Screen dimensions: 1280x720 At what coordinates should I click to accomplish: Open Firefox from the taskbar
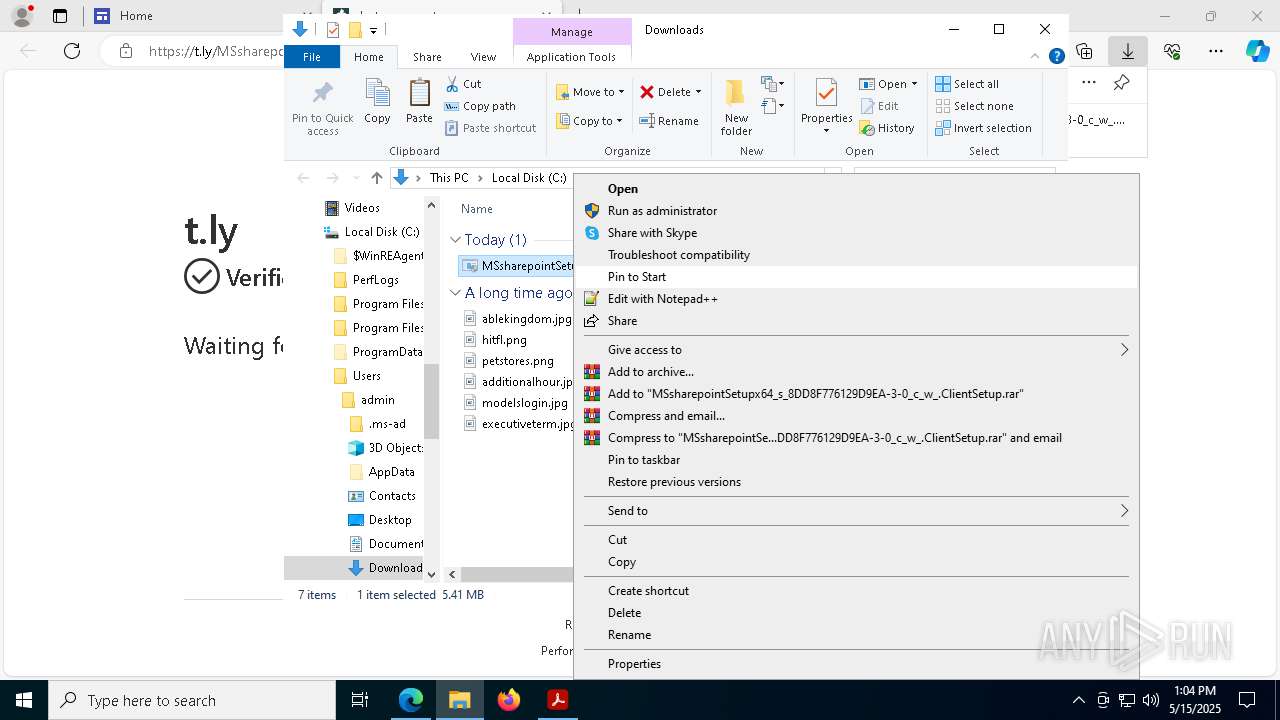[x=509, y=700]
